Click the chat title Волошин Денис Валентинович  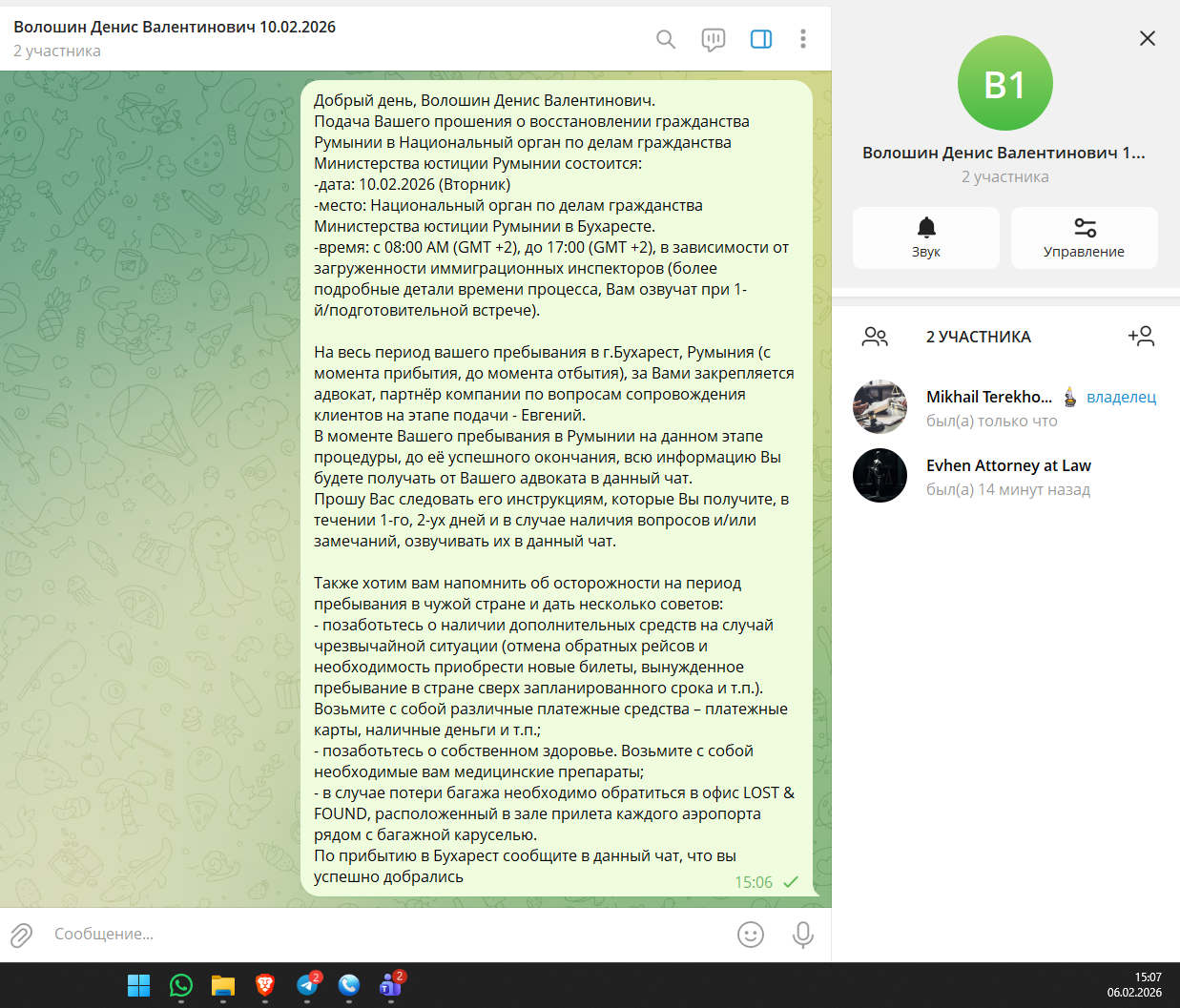[175, 27]
